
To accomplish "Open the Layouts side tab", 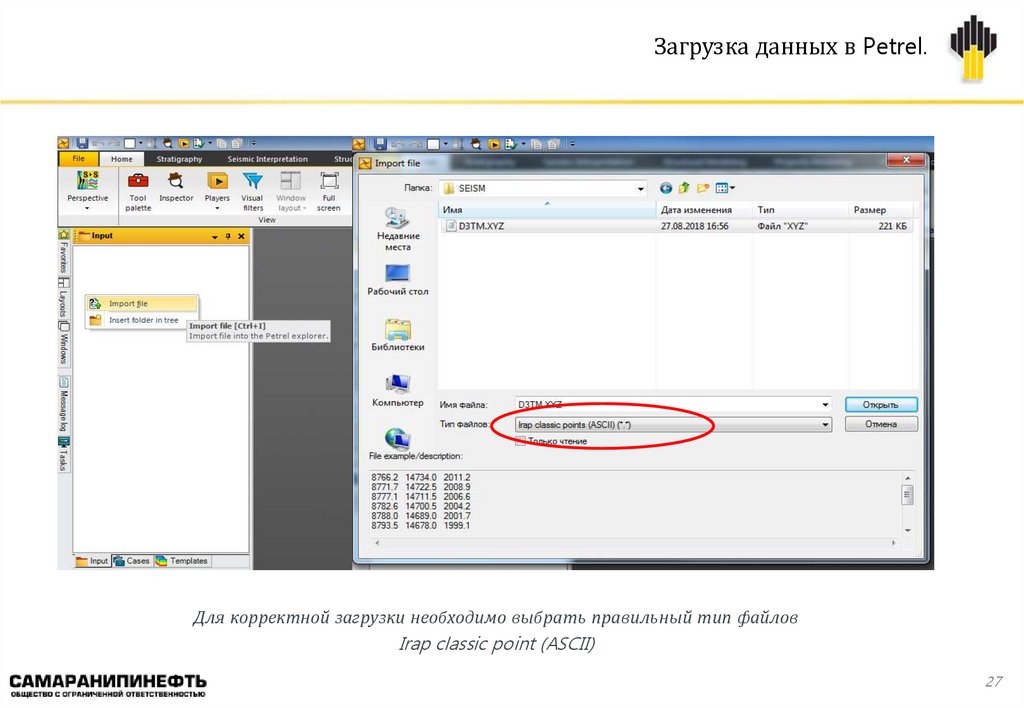I will pyautogui.click(x=64, y=297).
